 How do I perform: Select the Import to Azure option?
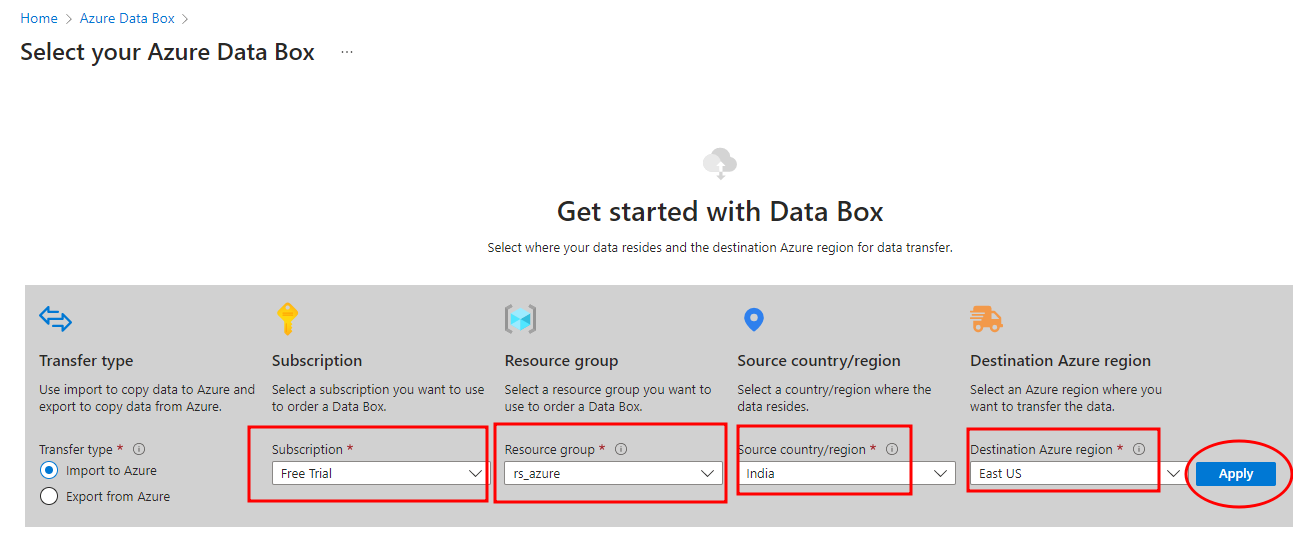(48, 470)
